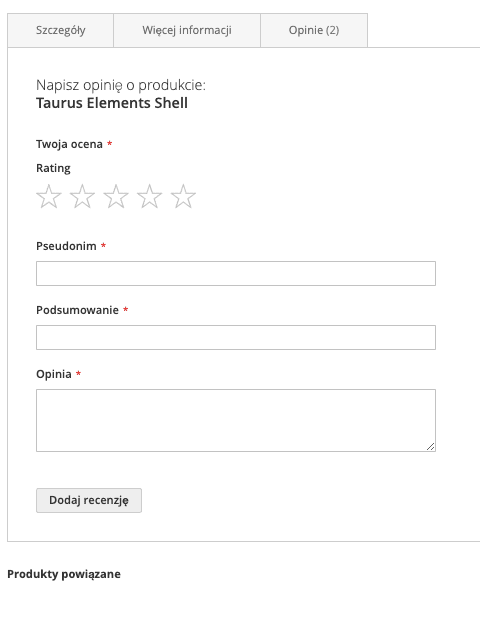The image size is (480, 628).
Task: Click the Rating label text
Action: pos(53,168)
